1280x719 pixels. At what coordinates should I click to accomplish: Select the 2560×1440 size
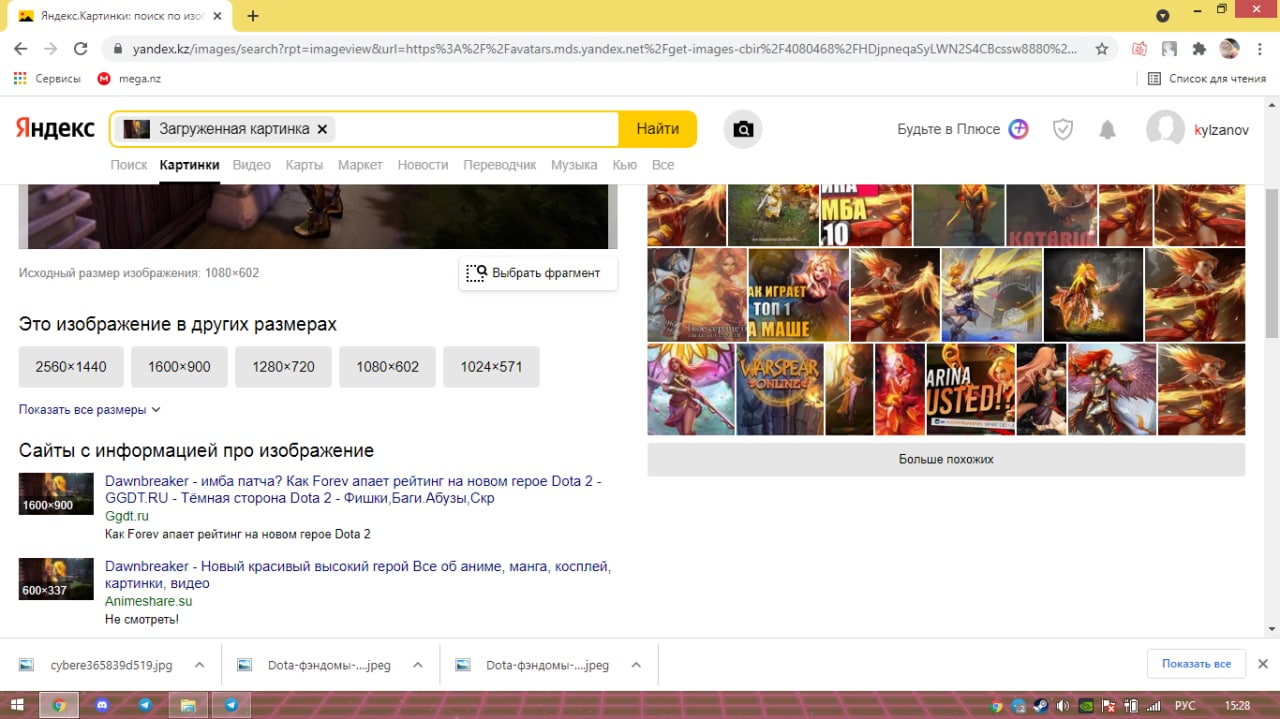click(71, 367)
